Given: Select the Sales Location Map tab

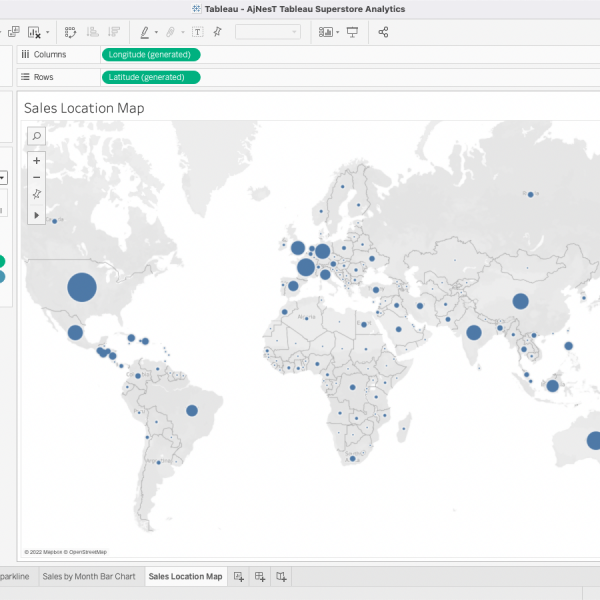Looking at the screenshot, I should coord(185,577).
